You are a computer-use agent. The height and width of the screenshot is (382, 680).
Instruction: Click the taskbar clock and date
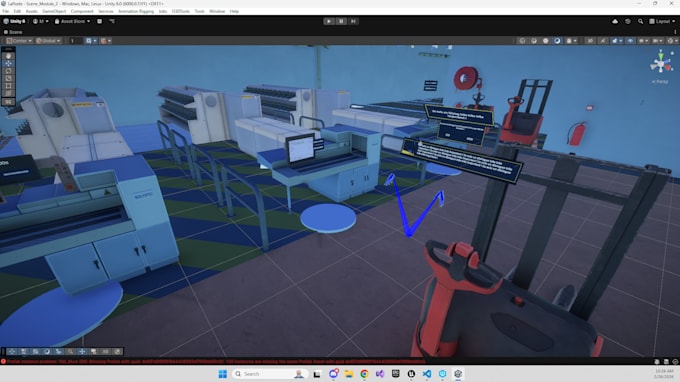click(664, 374)
